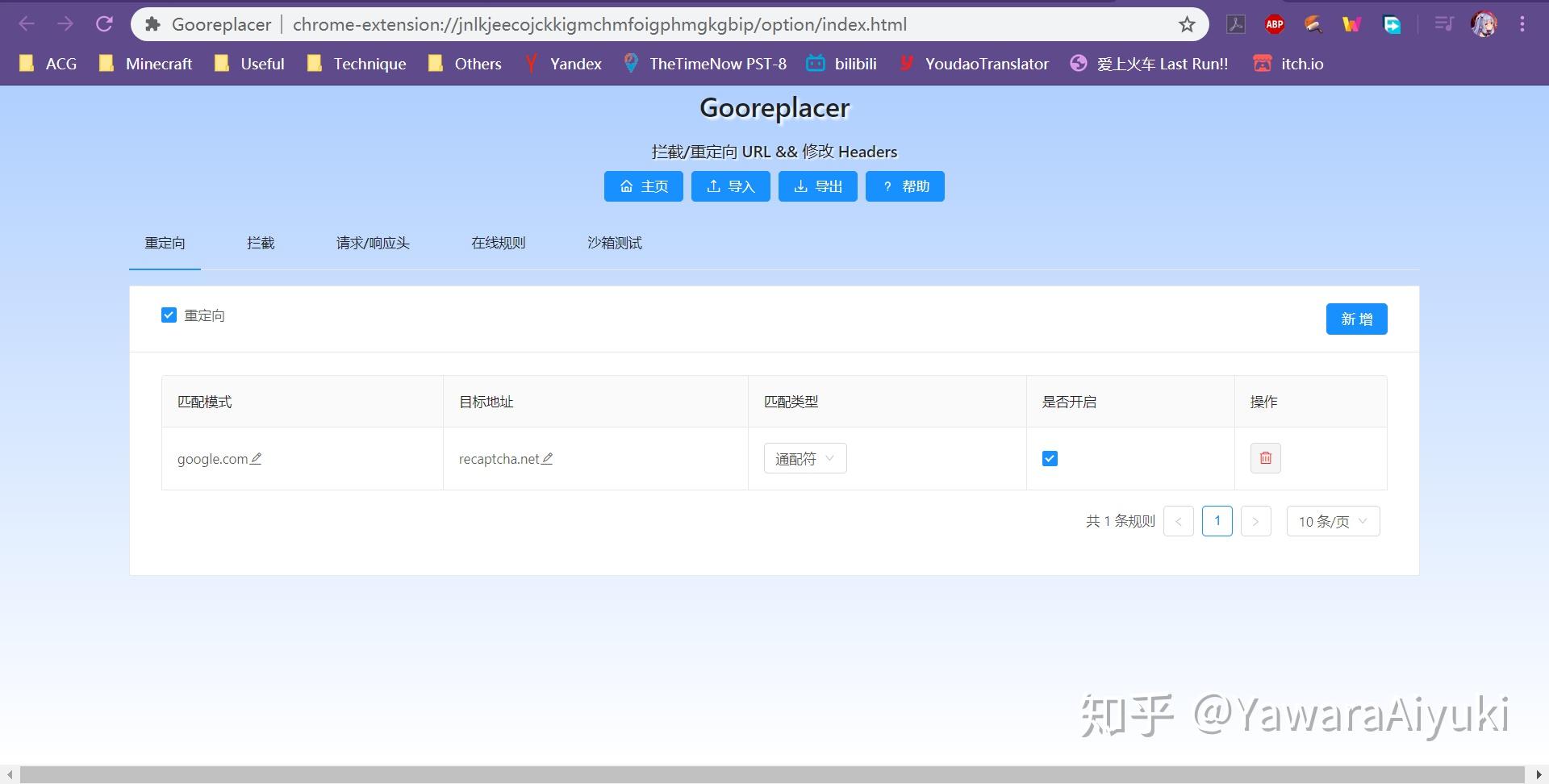
Task: Switch to the 请求/响应头 tab
Action: [x=373, y=243]
